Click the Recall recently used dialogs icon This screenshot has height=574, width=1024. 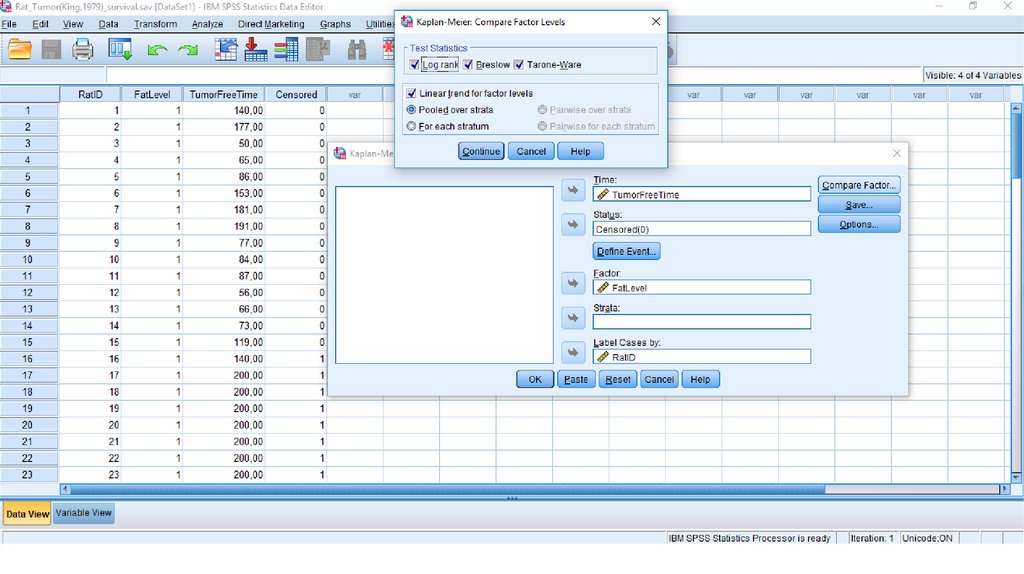[x=121, y=49]
